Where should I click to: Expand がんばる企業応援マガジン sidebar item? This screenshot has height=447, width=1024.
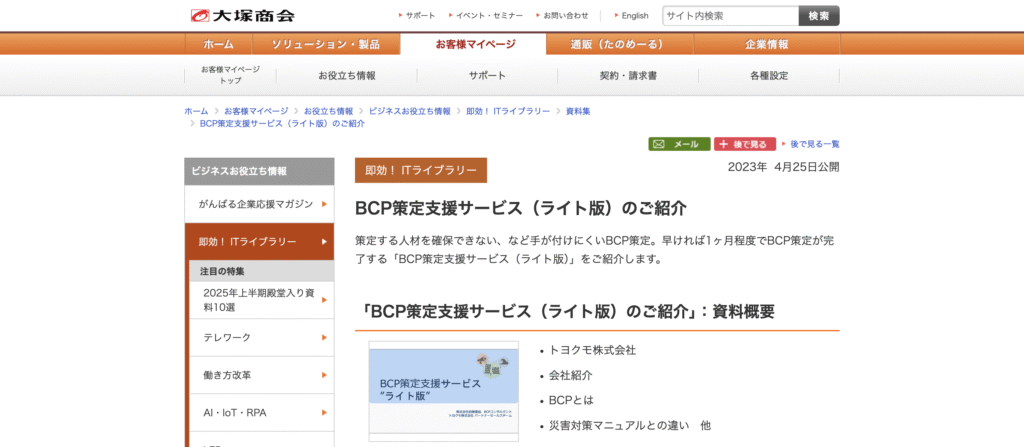260,203
